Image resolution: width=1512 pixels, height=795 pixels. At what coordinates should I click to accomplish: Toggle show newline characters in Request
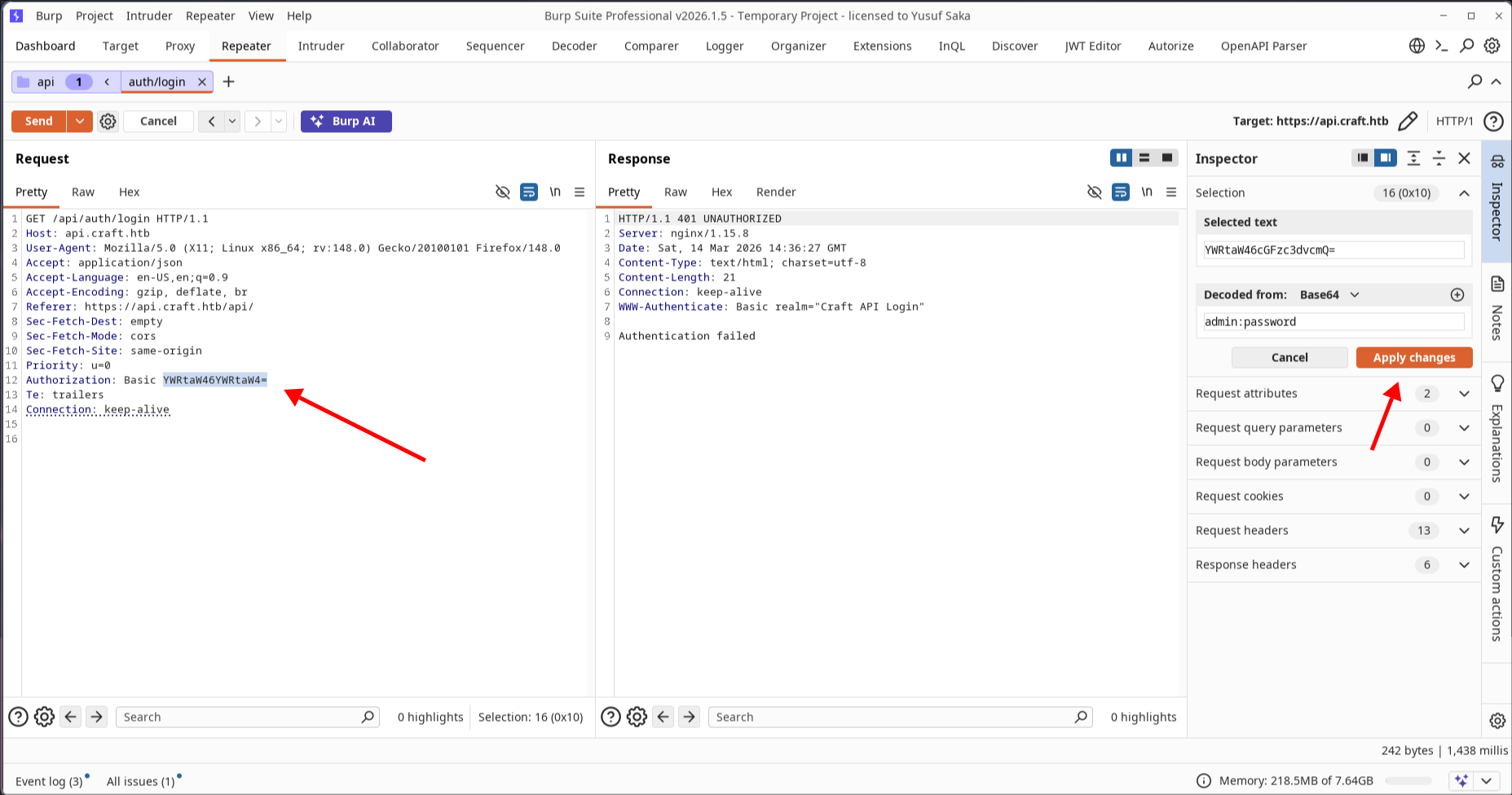coord(555,192)
